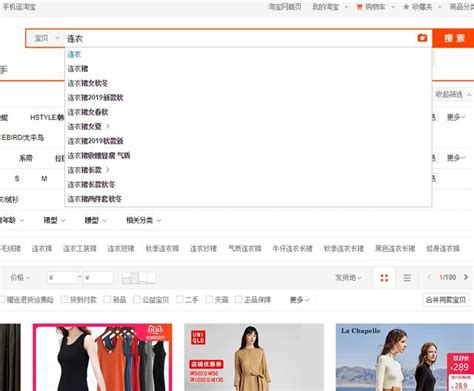Pick the 连衣裙女秋冬 suggestion

88,83
